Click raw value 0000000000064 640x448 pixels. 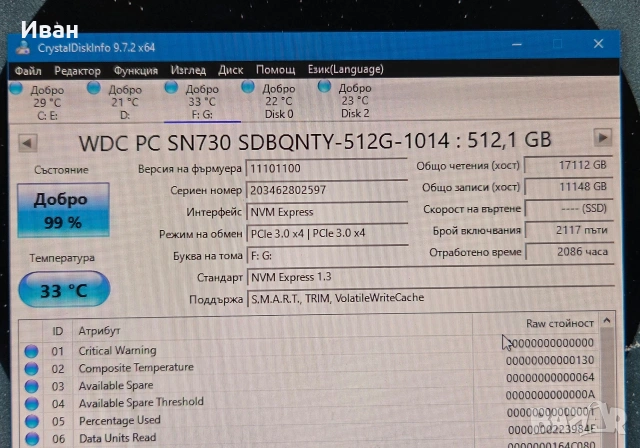550,378
